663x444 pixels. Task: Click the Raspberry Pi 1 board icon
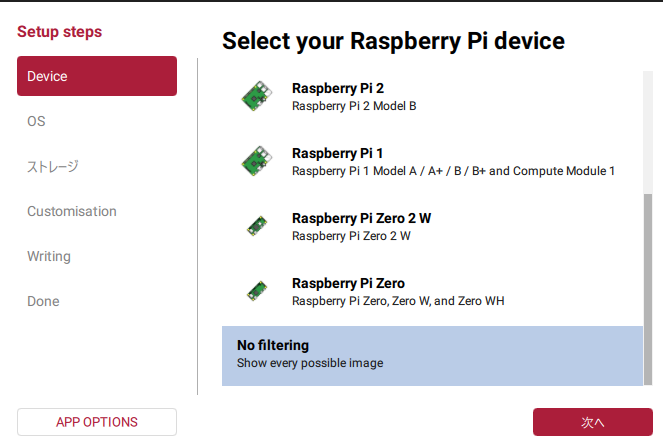tap(256, 161)
